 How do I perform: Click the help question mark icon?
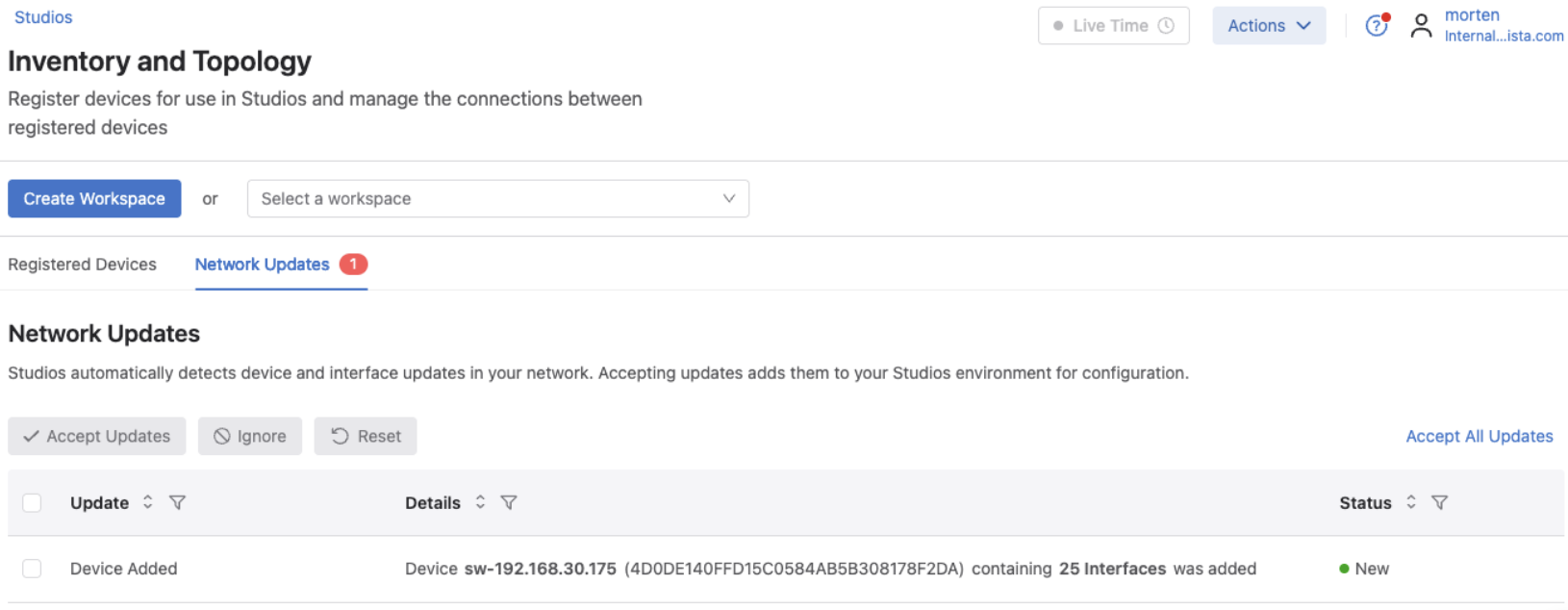click(1377, 26)
